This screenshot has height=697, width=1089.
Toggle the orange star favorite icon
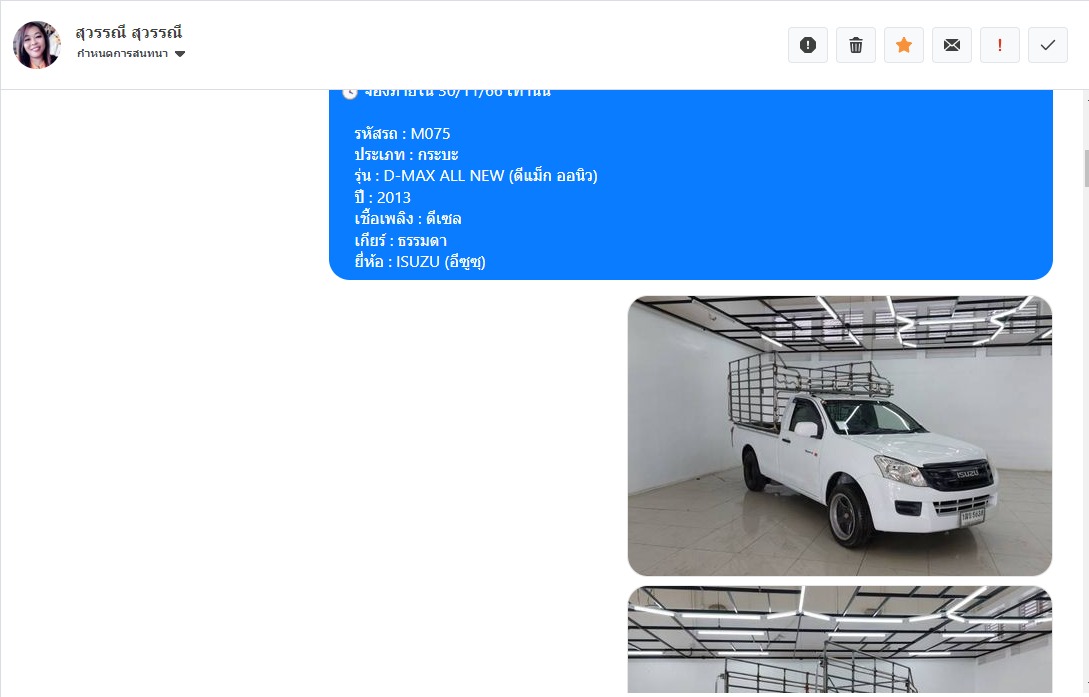[904, 45]
